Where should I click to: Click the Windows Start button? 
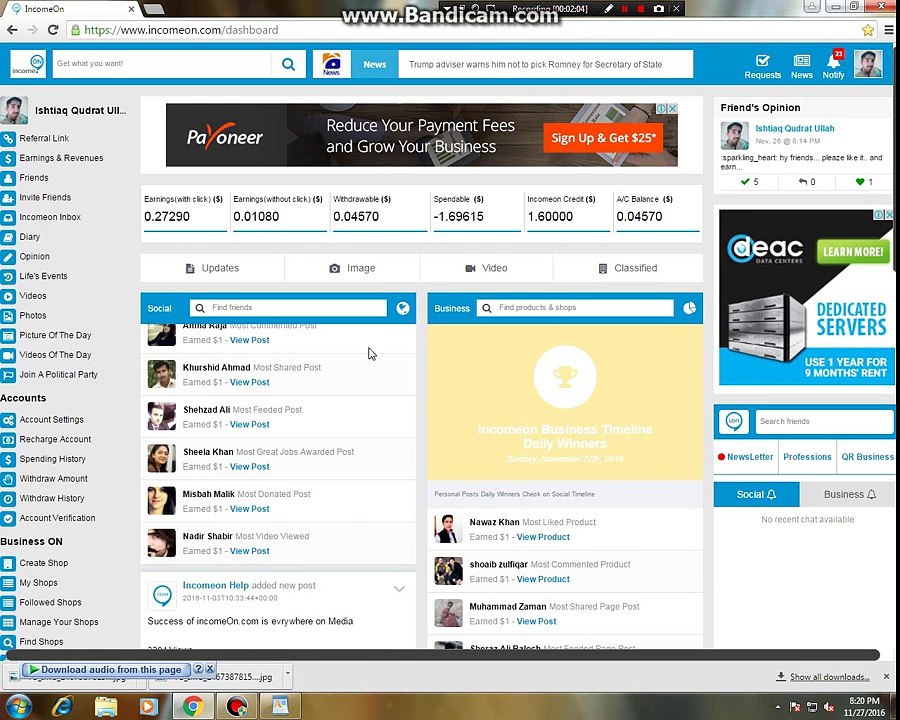[x=18, y=706]
